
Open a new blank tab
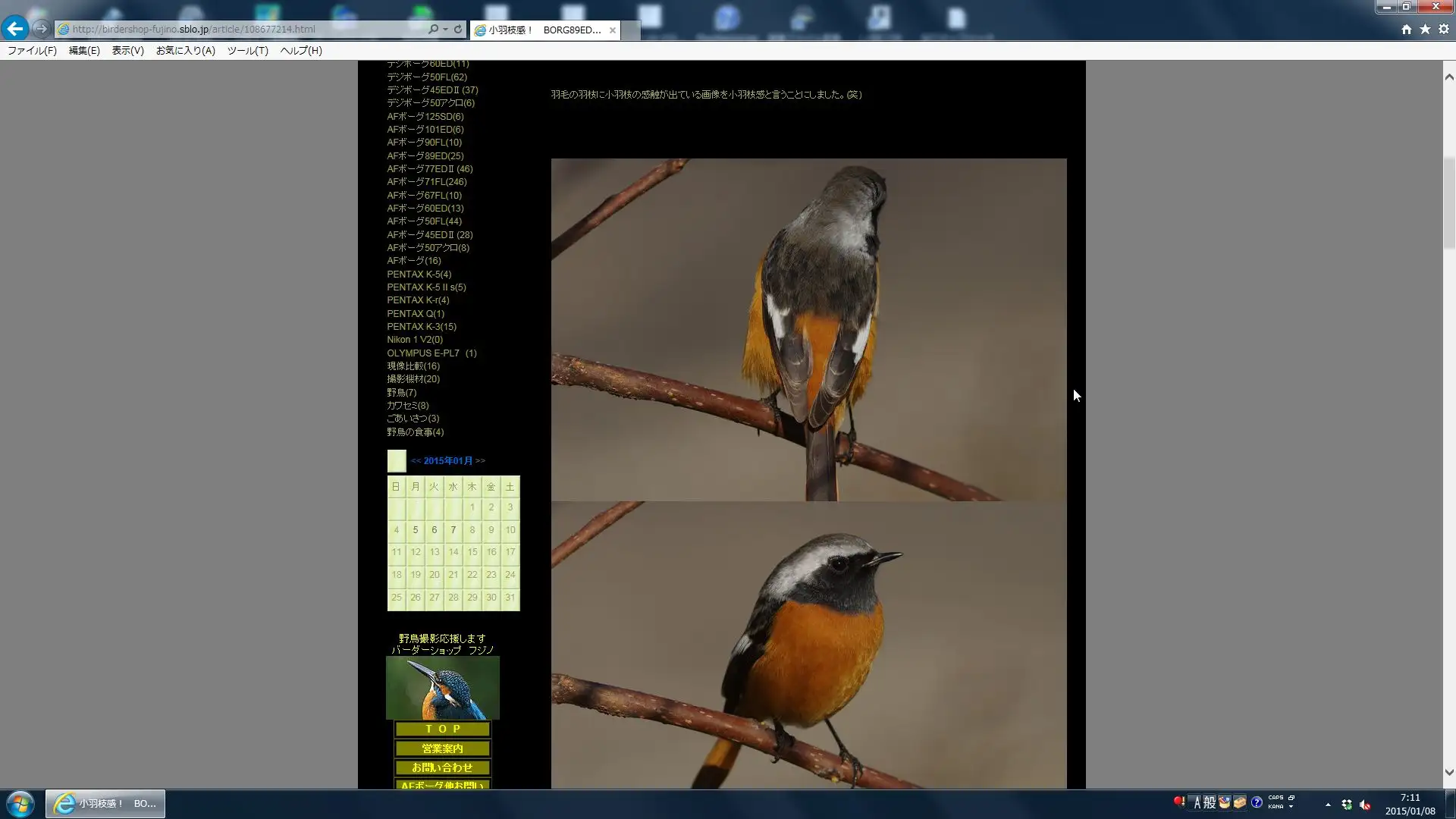tap(631, 30)
